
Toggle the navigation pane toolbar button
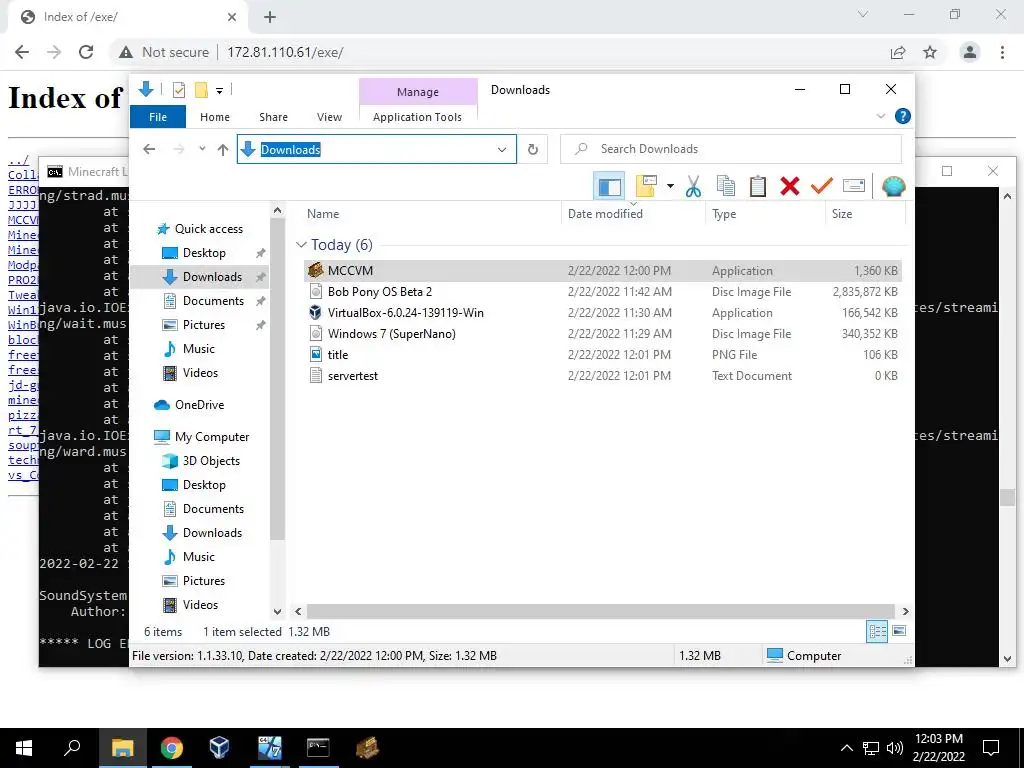pyautogui.click(x=609, y=187)
